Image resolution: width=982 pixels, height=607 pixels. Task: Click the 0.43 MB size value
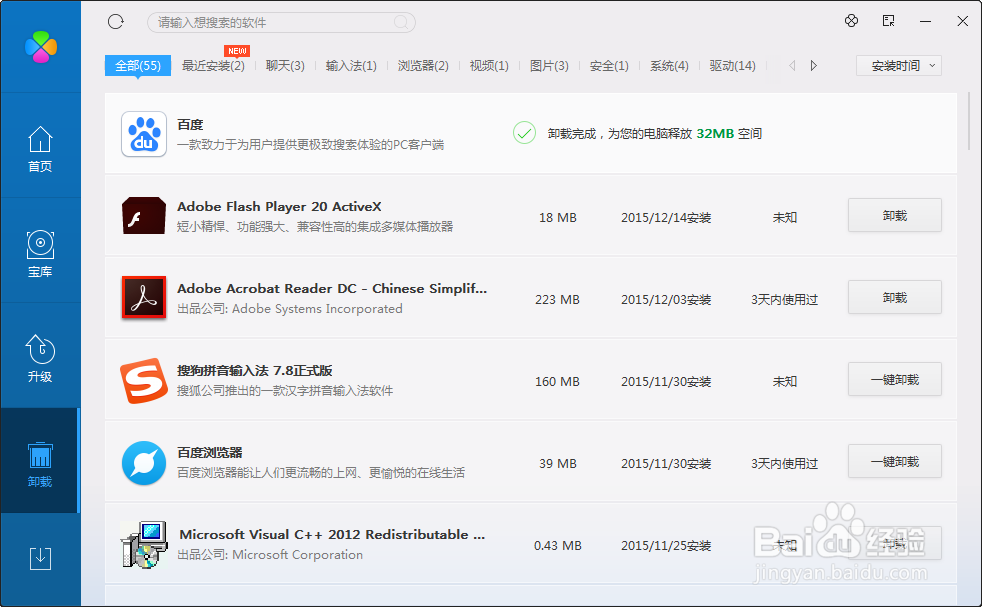click(558, 546)
